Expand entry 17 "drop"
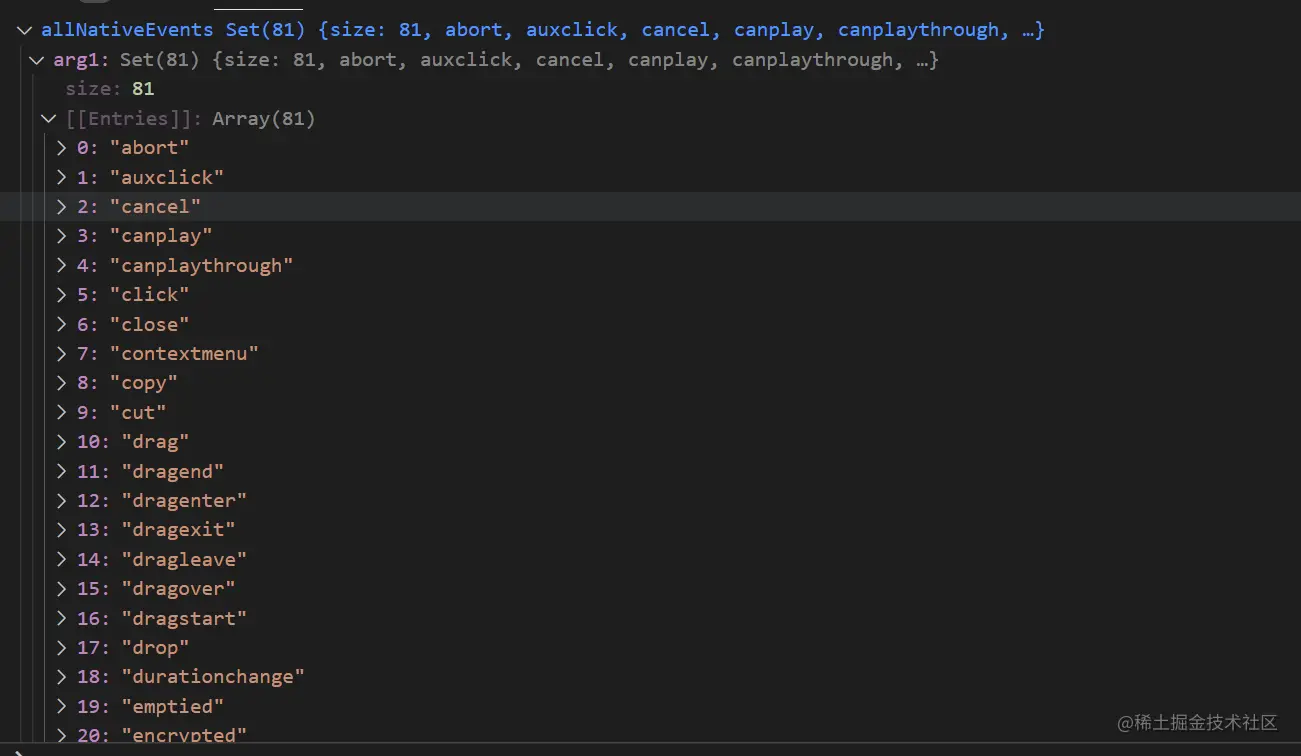1301x756 pixels. click(61, 648)
